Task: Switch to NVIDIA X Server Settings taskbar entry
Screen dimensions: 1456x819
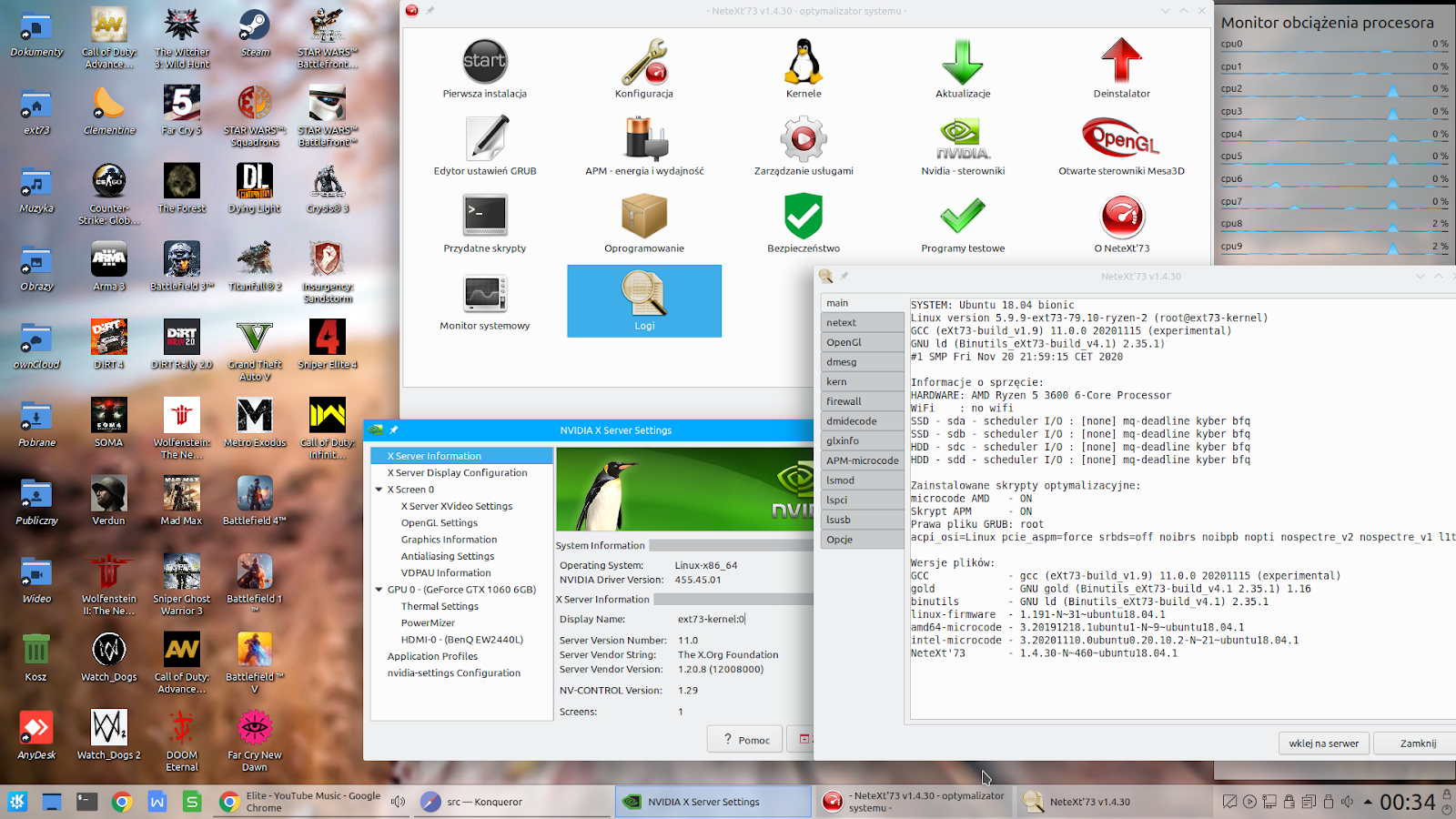Action: [713, 802]
